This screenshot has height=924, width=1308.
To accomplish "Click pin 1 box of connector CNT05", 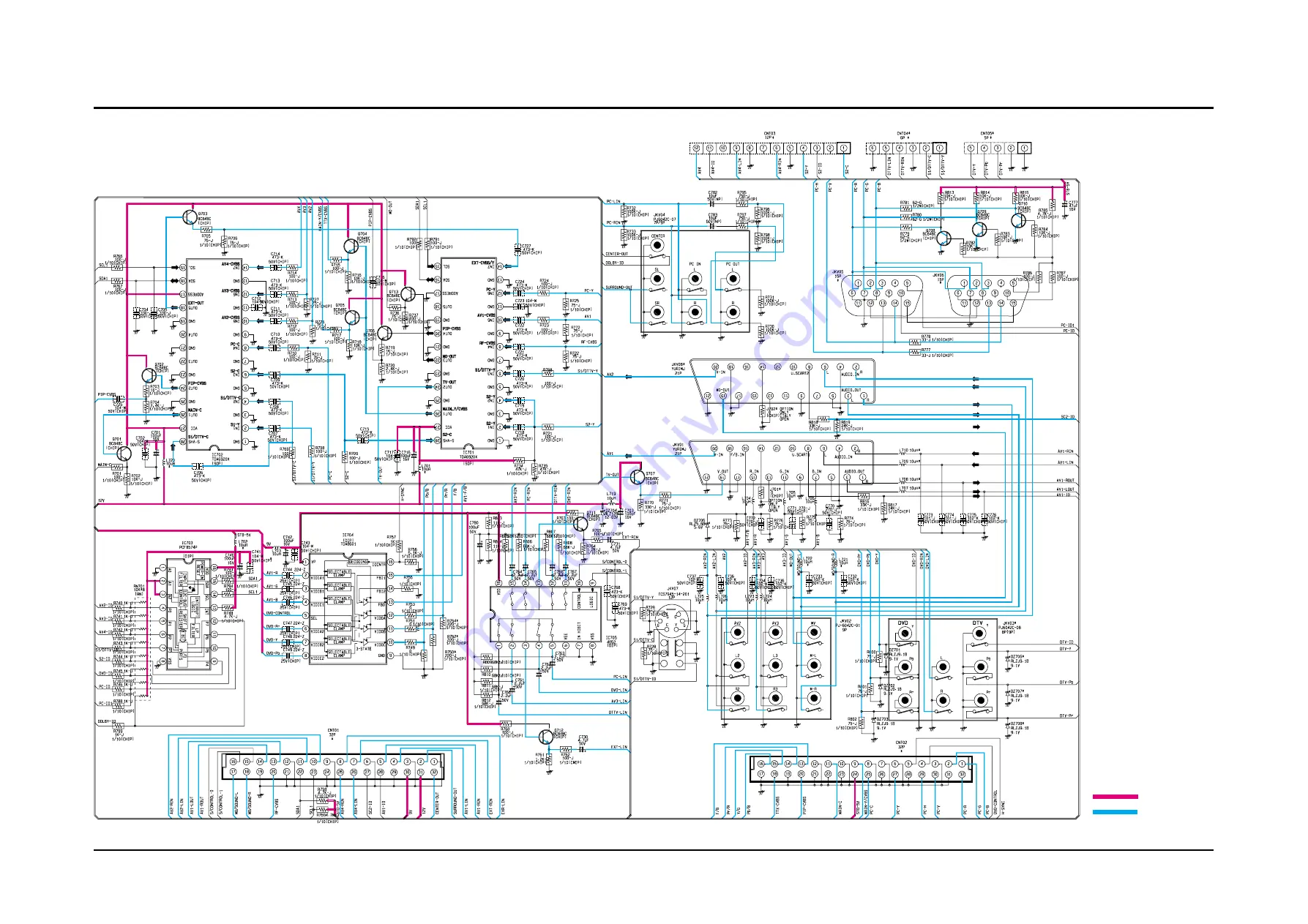I will coord(1025,149).
